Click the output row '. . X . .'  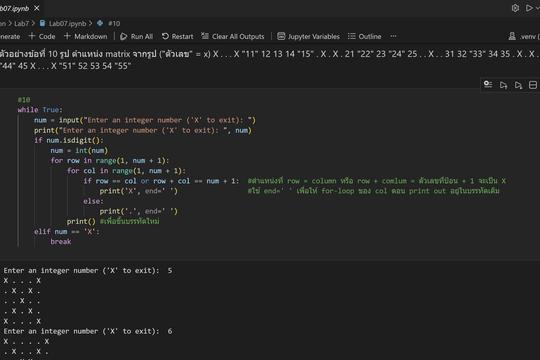[x=22, y=301]
